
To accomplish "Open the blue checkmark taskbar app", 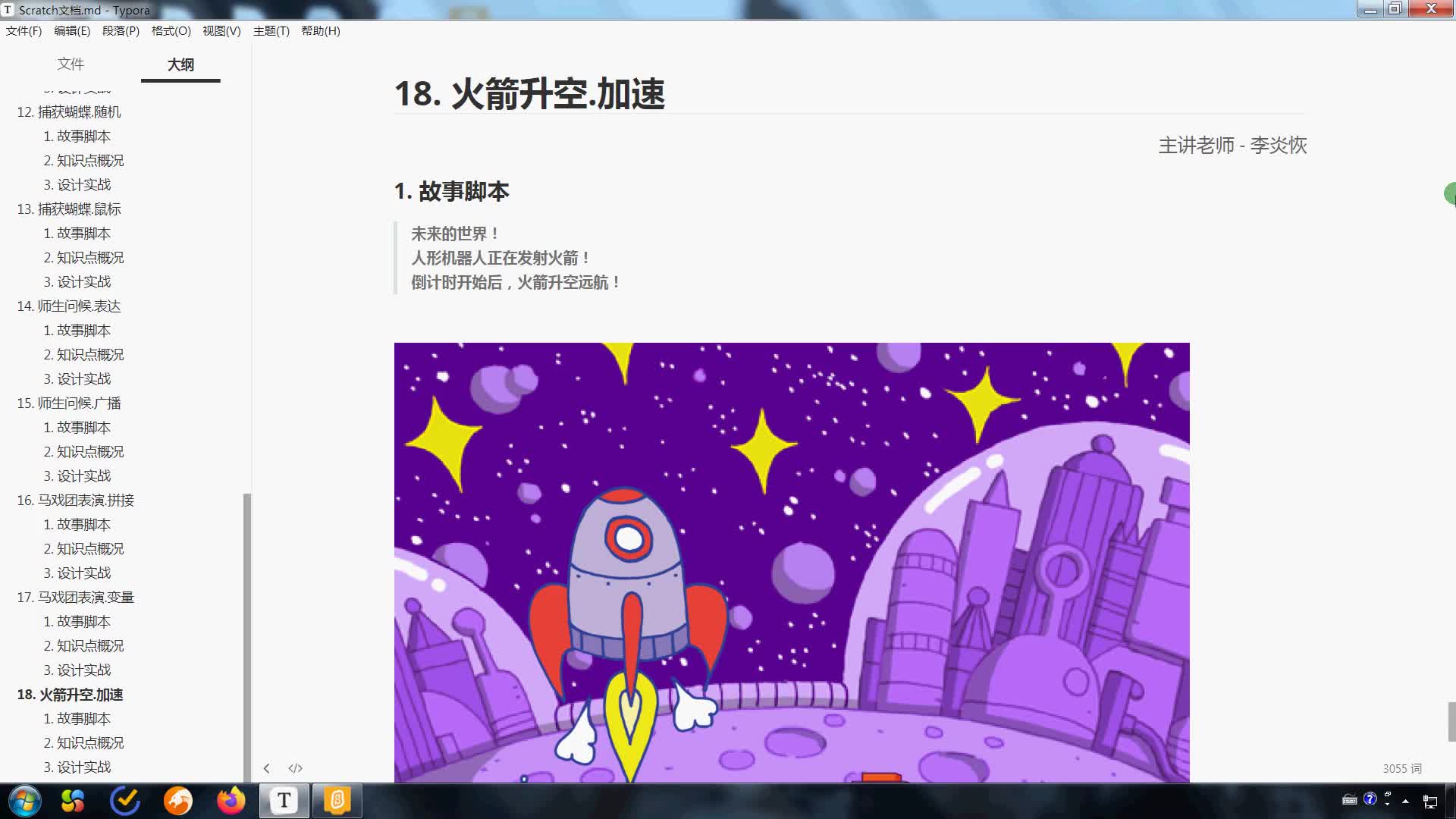I will 125,801.
